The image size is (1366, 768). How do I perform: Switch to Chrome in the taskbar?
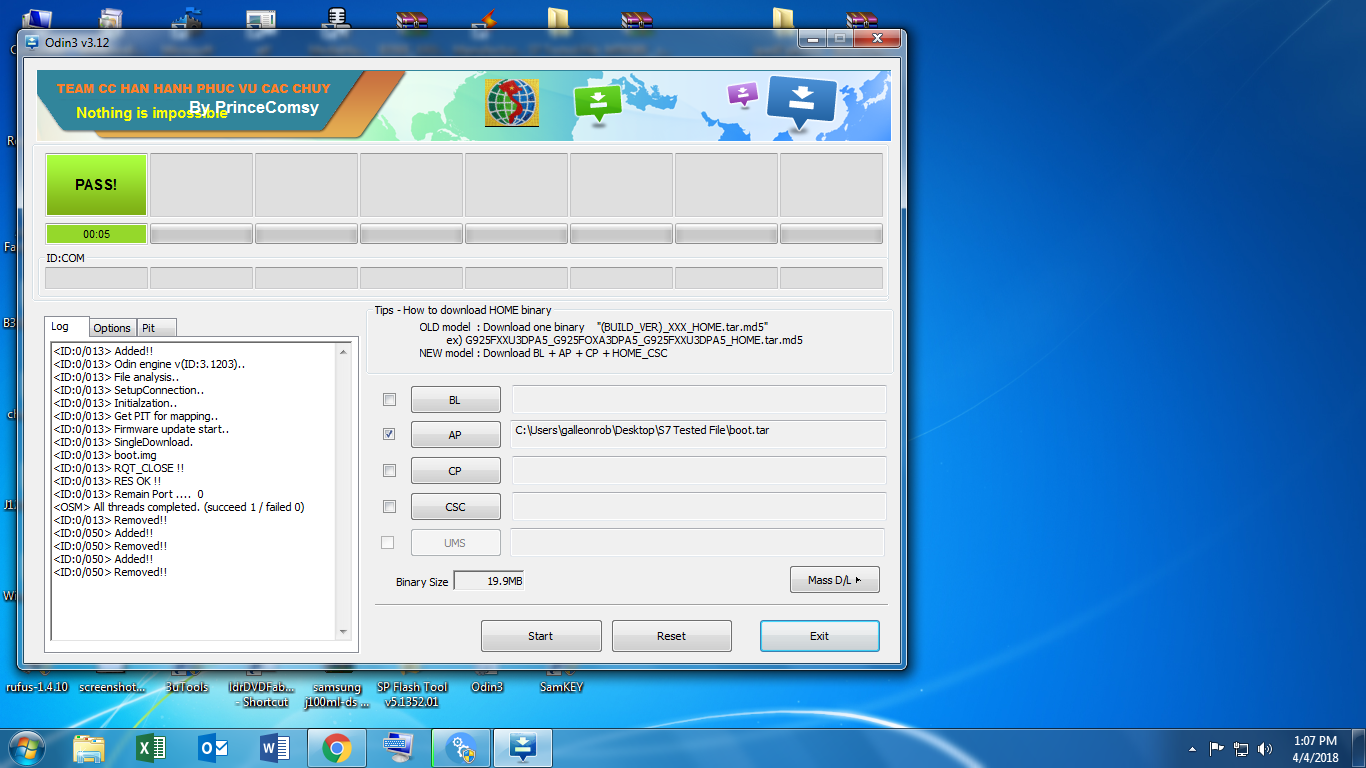(x=337, y=747)
